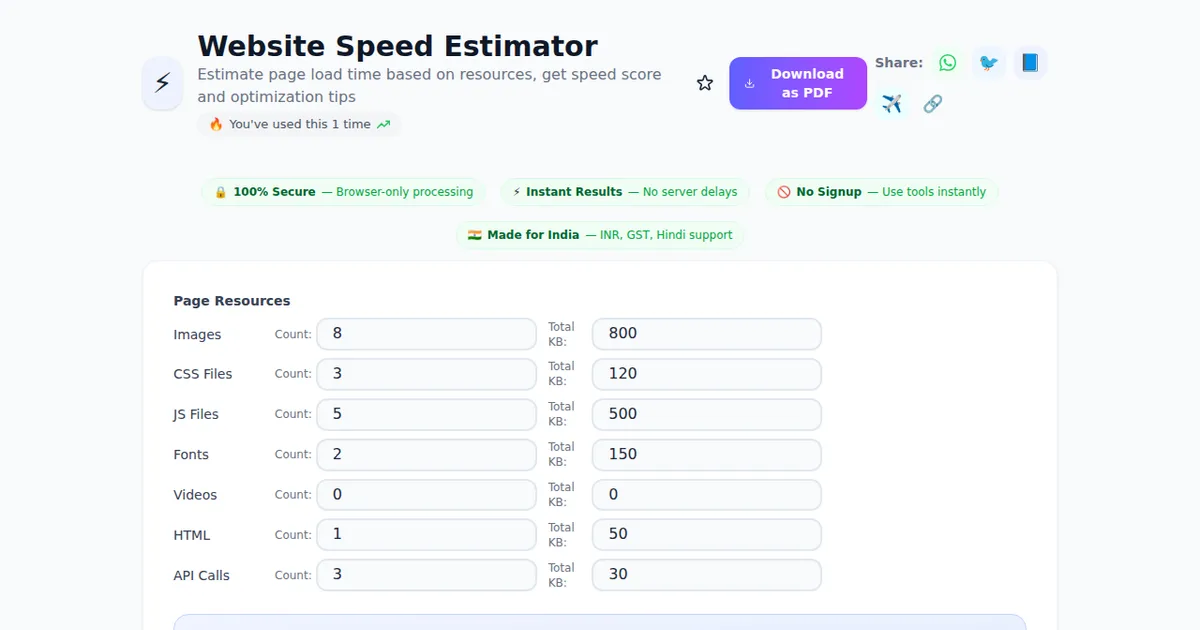Click the 100% Secure badge
This screenshot has width=1200, height=630.
click(x=343, y=192)
